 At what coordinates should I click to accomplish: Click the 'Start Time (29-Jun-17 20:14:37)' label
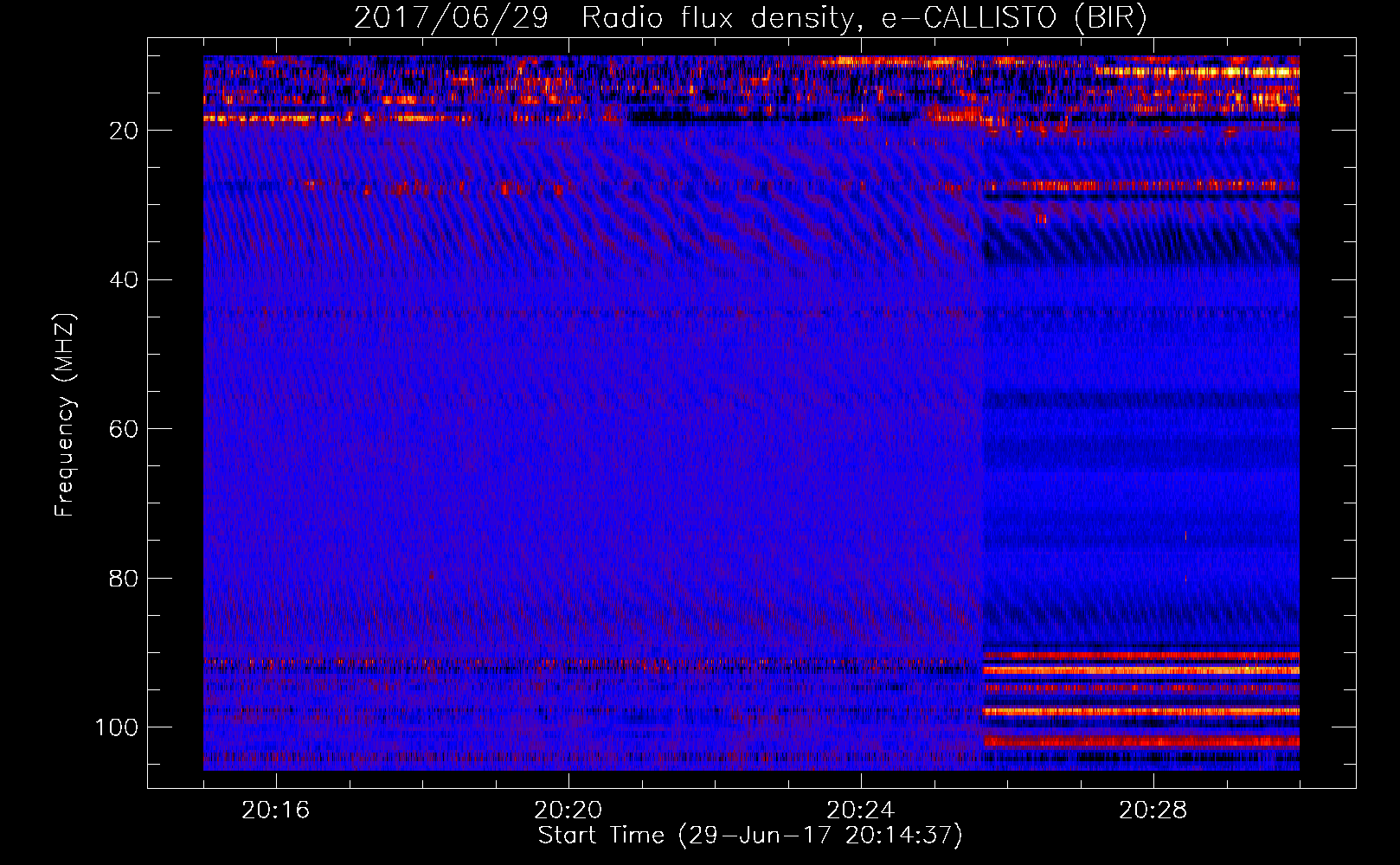(x=750, y=836)
